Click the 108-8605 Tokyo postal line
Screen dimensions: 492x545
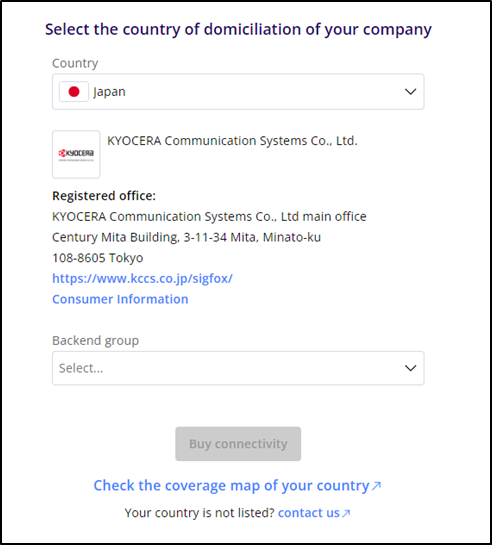coord(98,258)
